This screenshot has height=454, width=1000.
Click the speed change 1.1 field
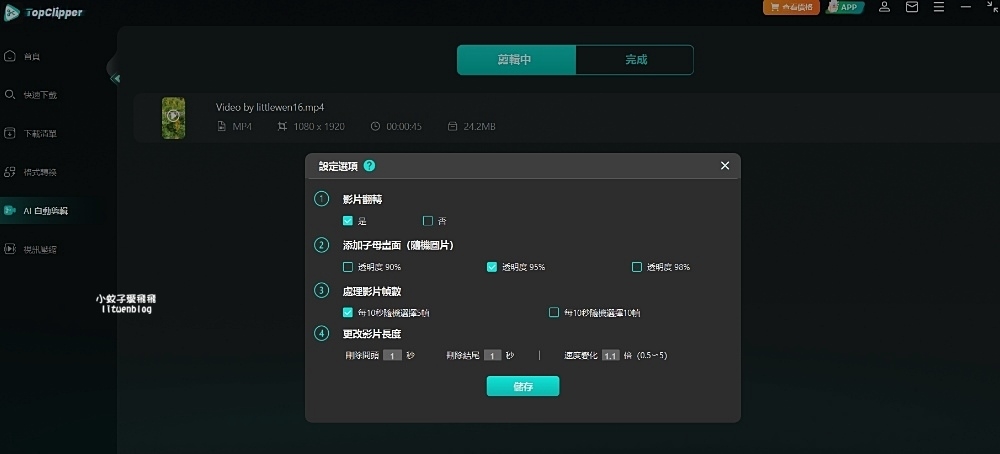611,355
